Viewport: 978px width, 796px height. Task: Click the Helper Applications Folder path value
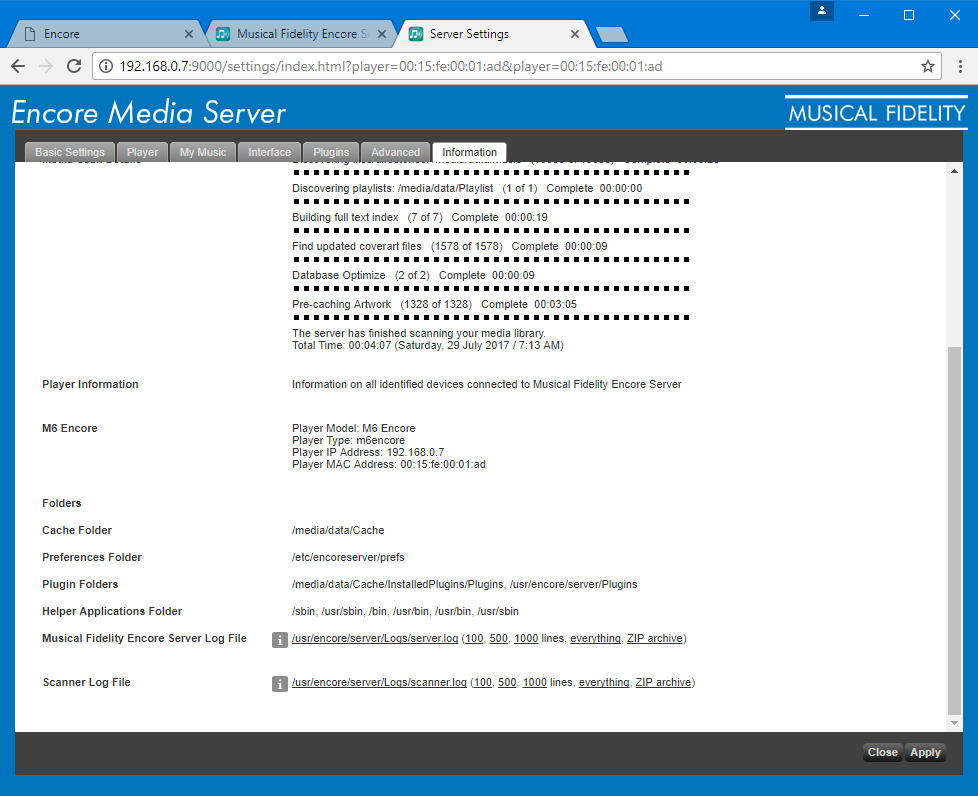click(405, 611)
